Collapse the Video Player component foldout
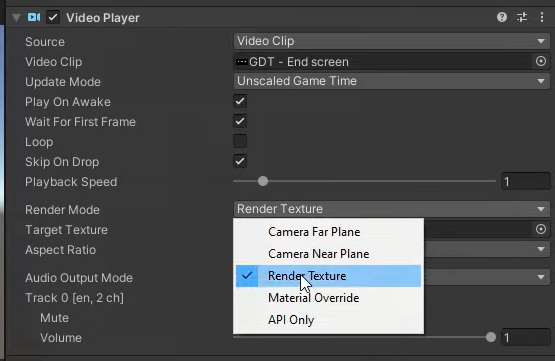Viewport: 555px width, 361px height. (16, 18)
